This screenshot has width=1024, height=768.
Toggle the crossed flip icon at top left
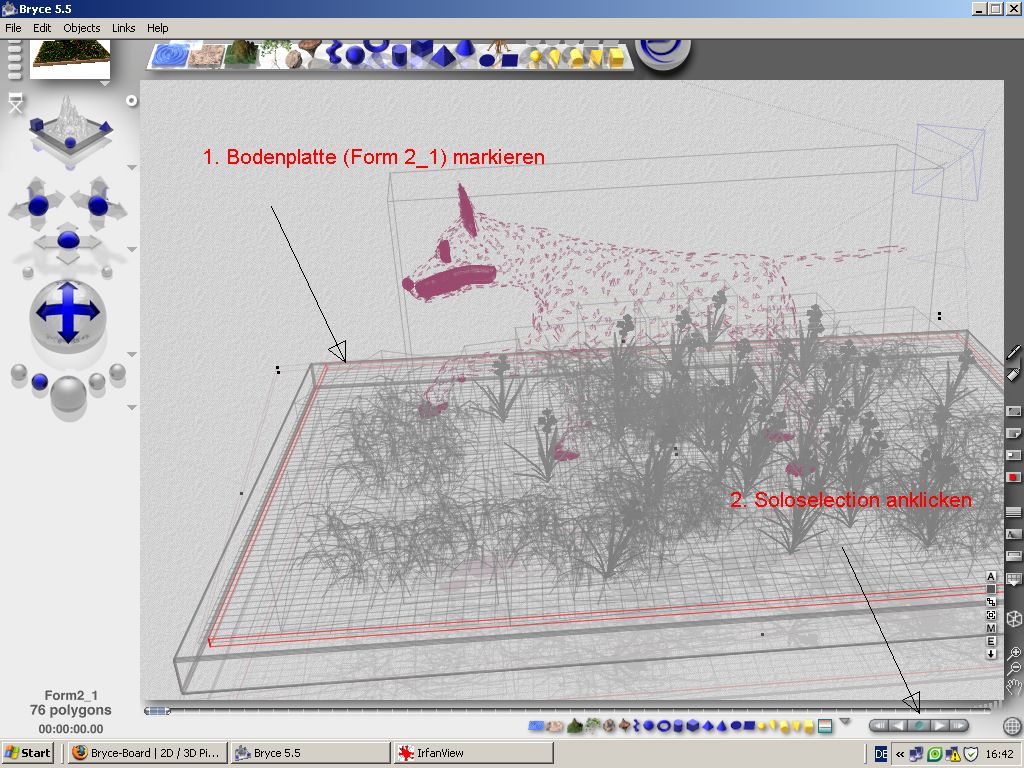(15, 103)
